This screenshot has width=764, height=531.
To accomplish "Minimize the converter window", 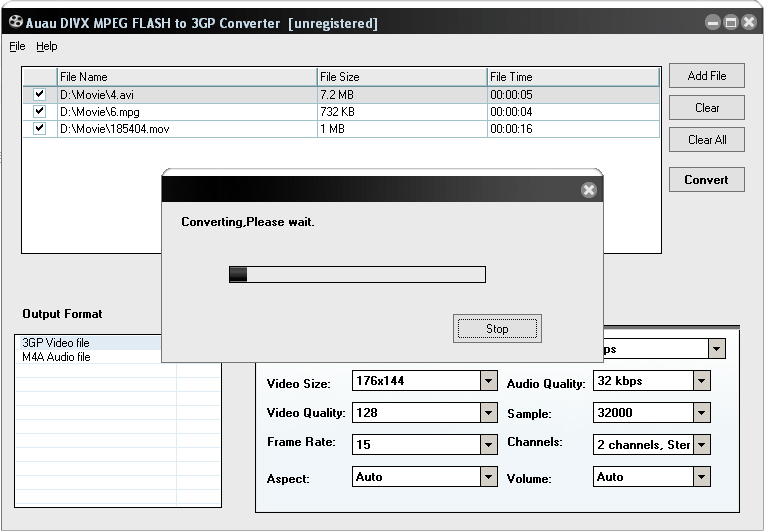I will click(713, 22).
